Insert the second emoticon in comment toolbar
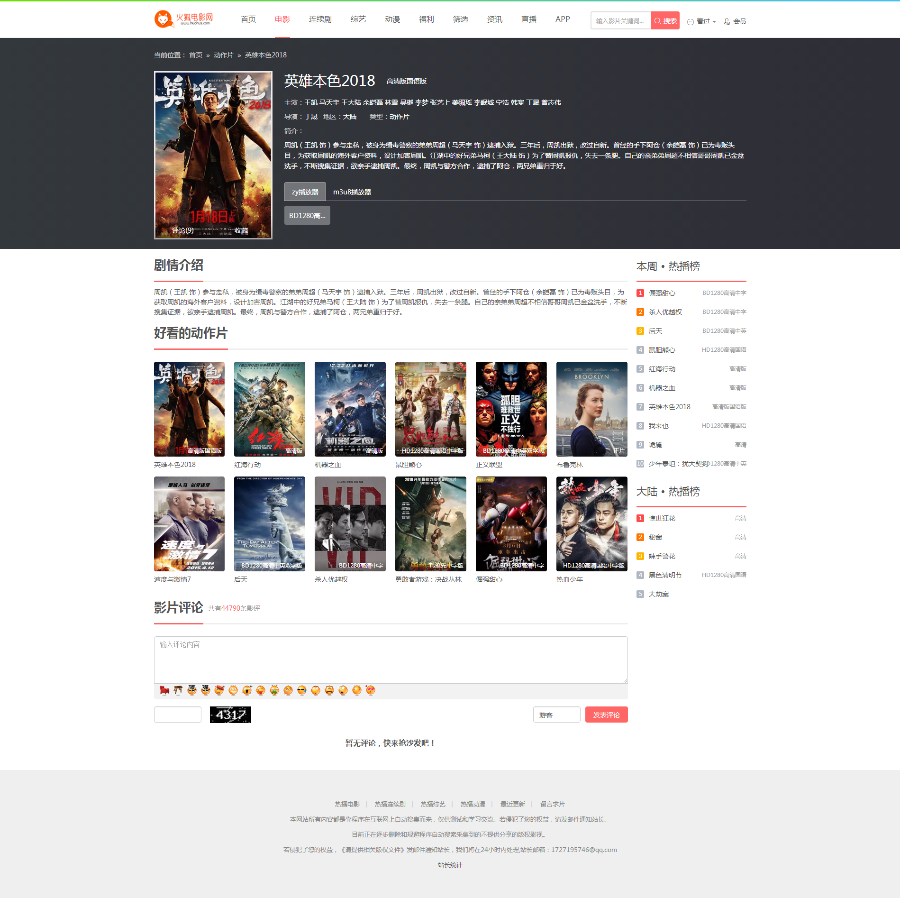The image size is (900, 898). coord(178,690)
